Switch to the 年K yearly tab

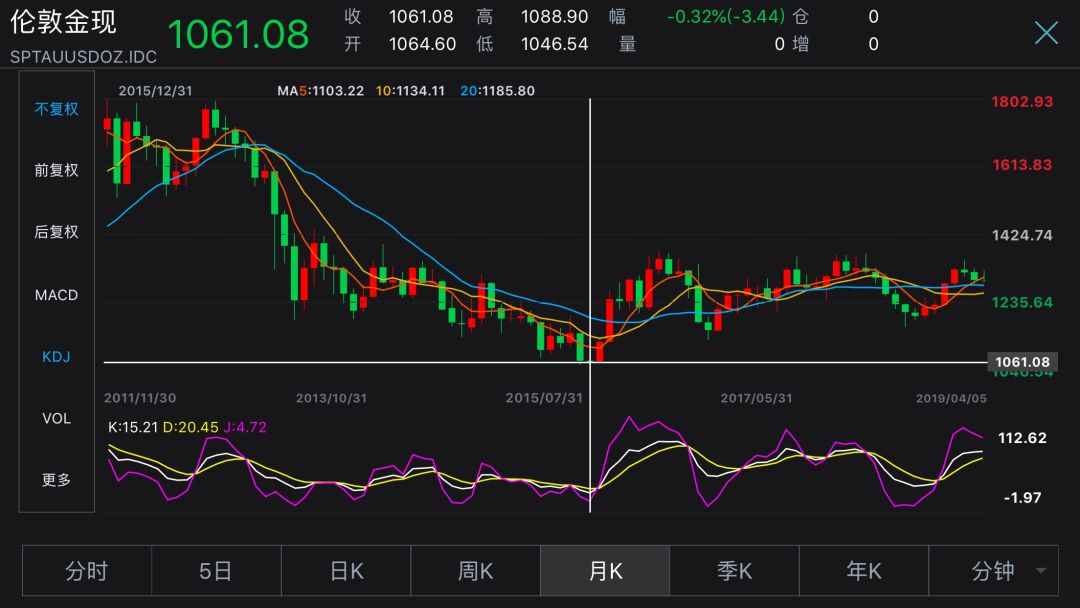(864, 571)
